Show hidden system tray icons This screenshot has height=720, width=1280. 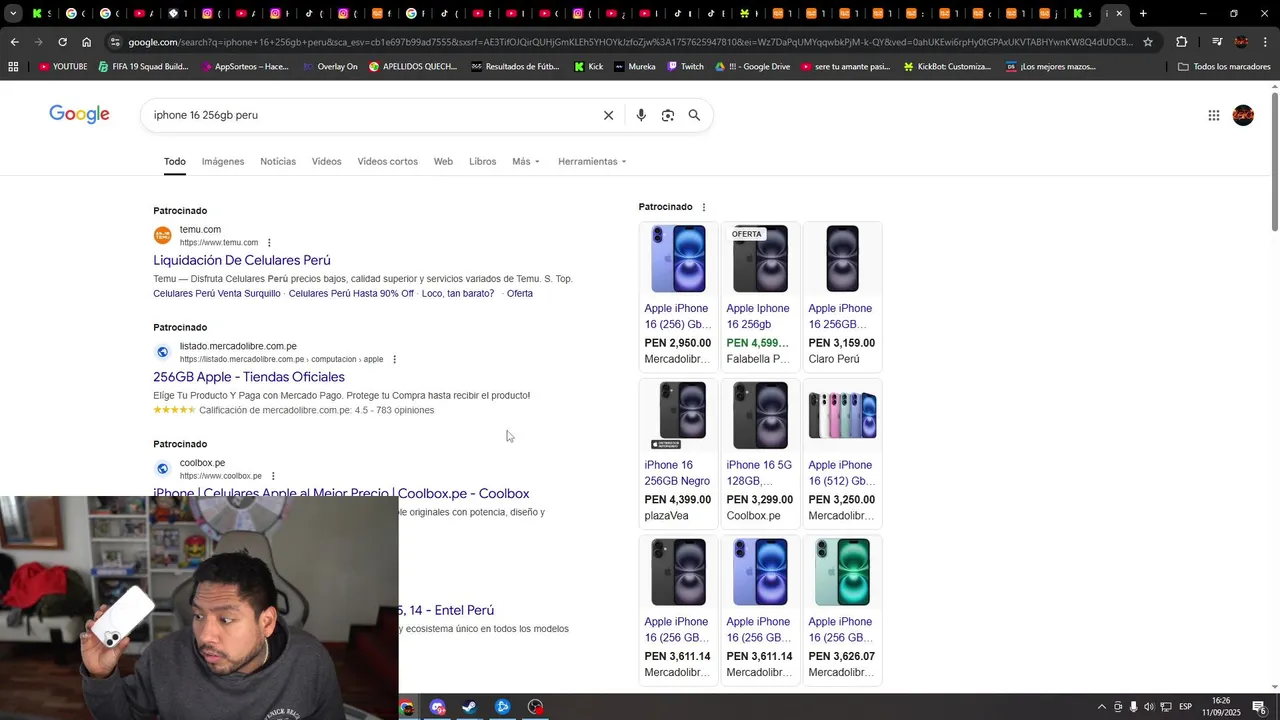[1102, 707]
